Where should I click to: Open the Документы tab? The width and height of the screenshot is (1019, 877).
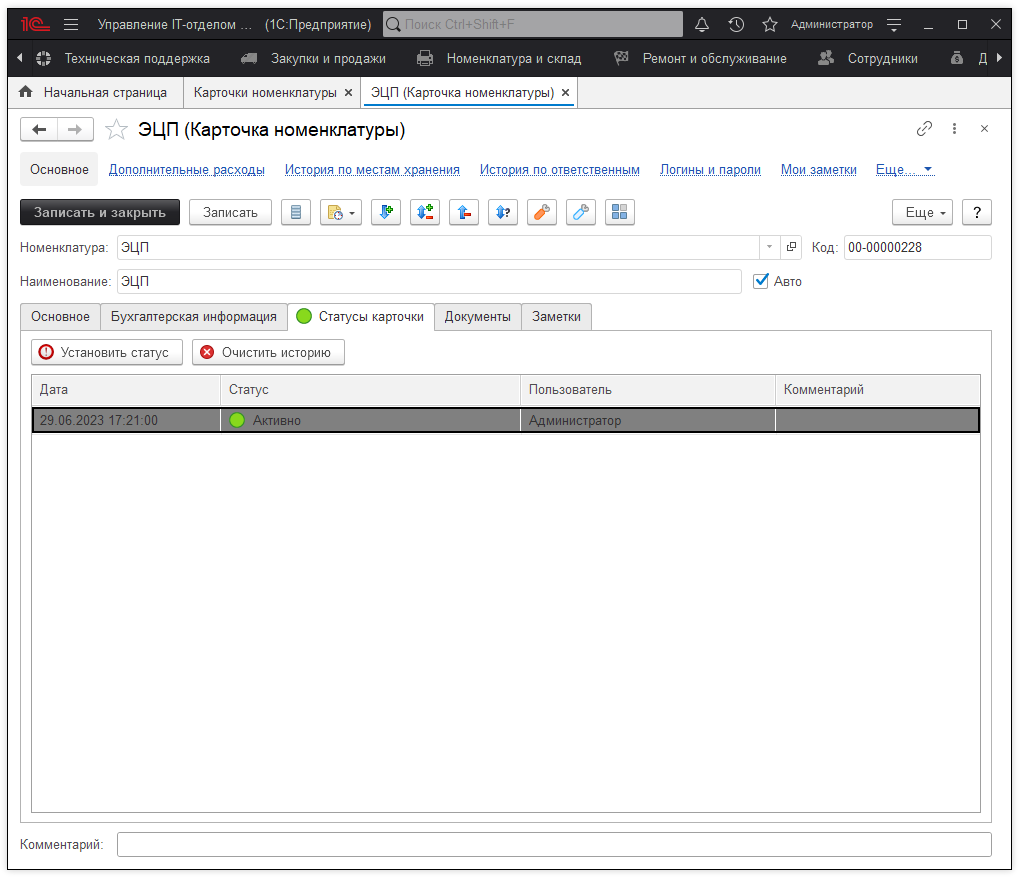tap(477, 317)
